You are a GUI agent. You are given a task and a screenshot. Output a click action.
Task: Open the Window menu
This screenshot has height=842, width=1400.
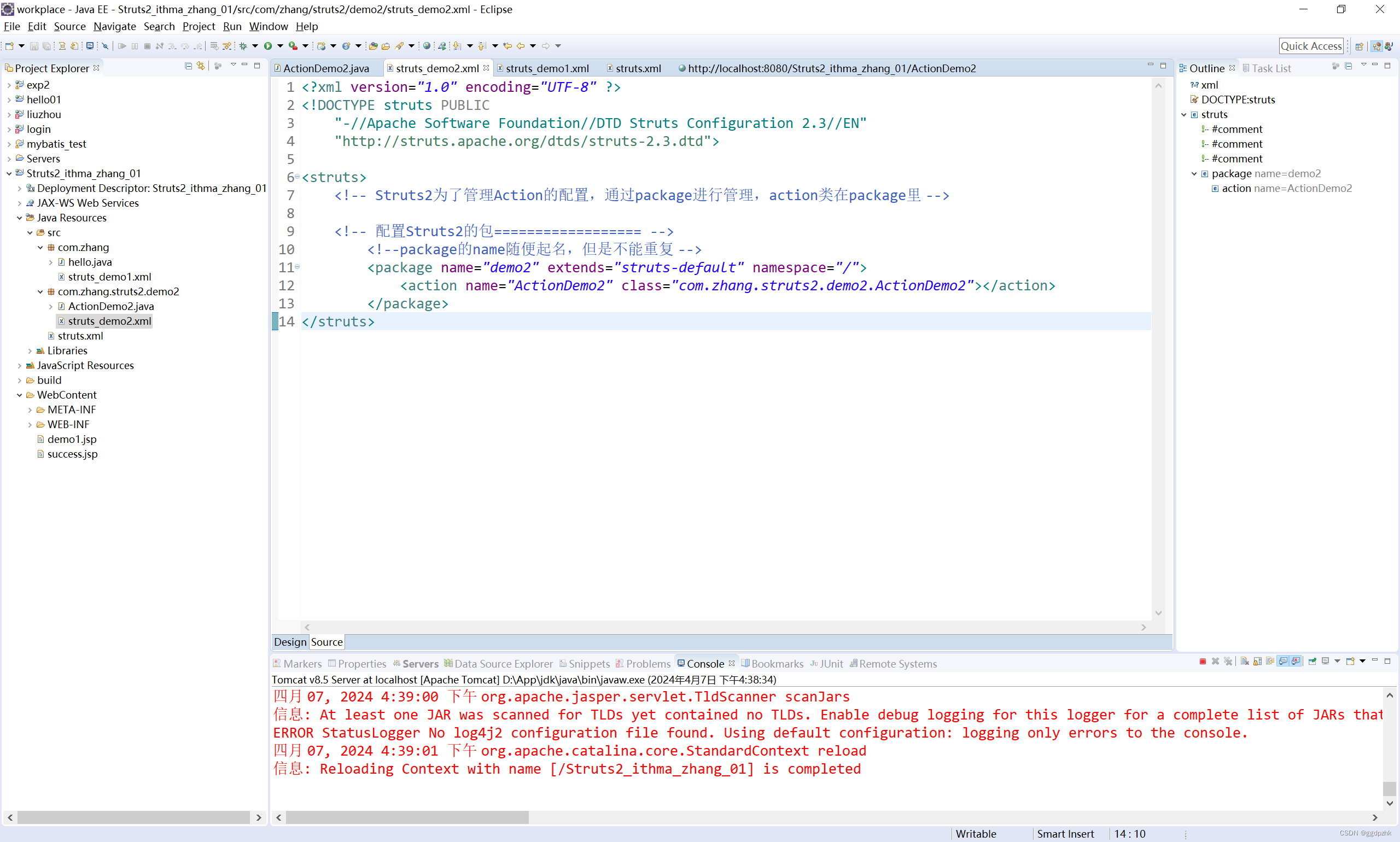tap(269, 26)
